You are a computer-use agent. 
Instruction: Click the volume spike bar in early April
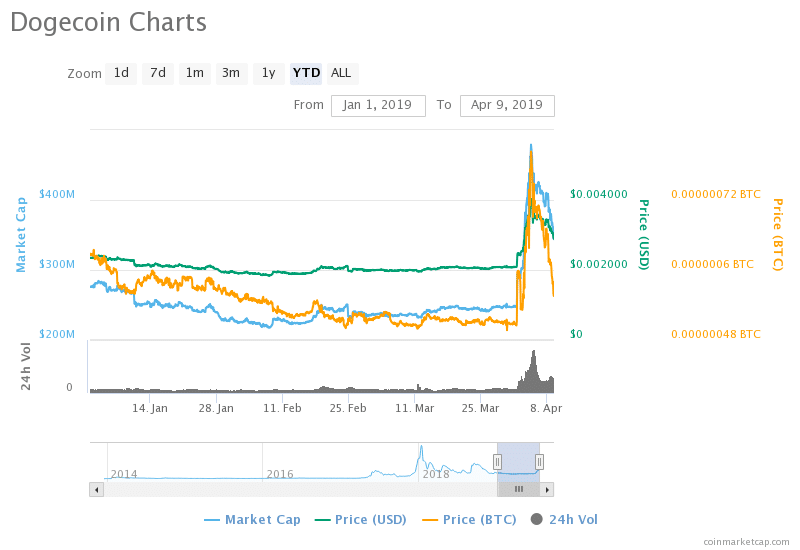[534, 371]
